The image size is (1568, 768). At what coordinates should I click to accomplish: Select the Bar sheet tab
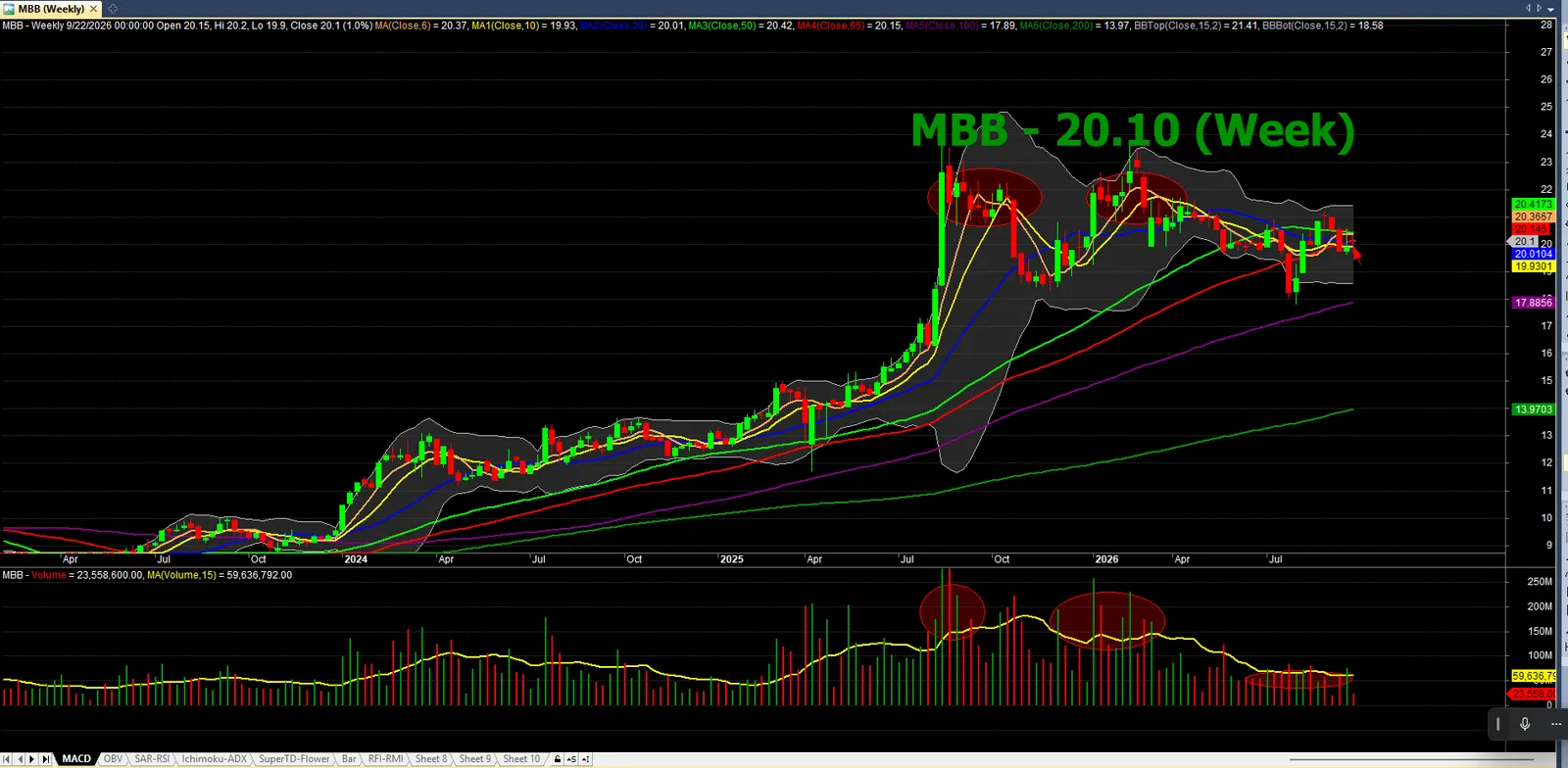click(x=349, y=759)
